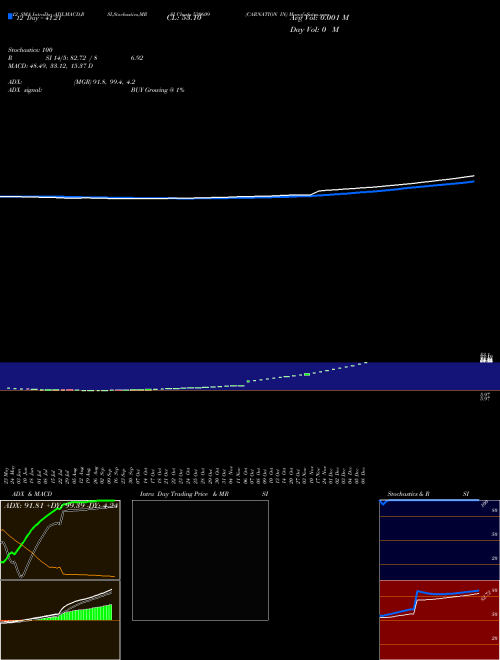Click the 'SI 14/3: 82.72 / 8' reading

click(x=71, y=58)
